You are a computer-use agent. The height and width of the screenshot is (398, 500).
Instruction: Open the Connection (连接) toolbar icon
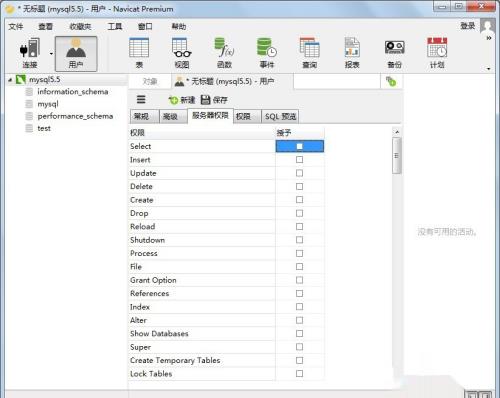tap(29, 53)
